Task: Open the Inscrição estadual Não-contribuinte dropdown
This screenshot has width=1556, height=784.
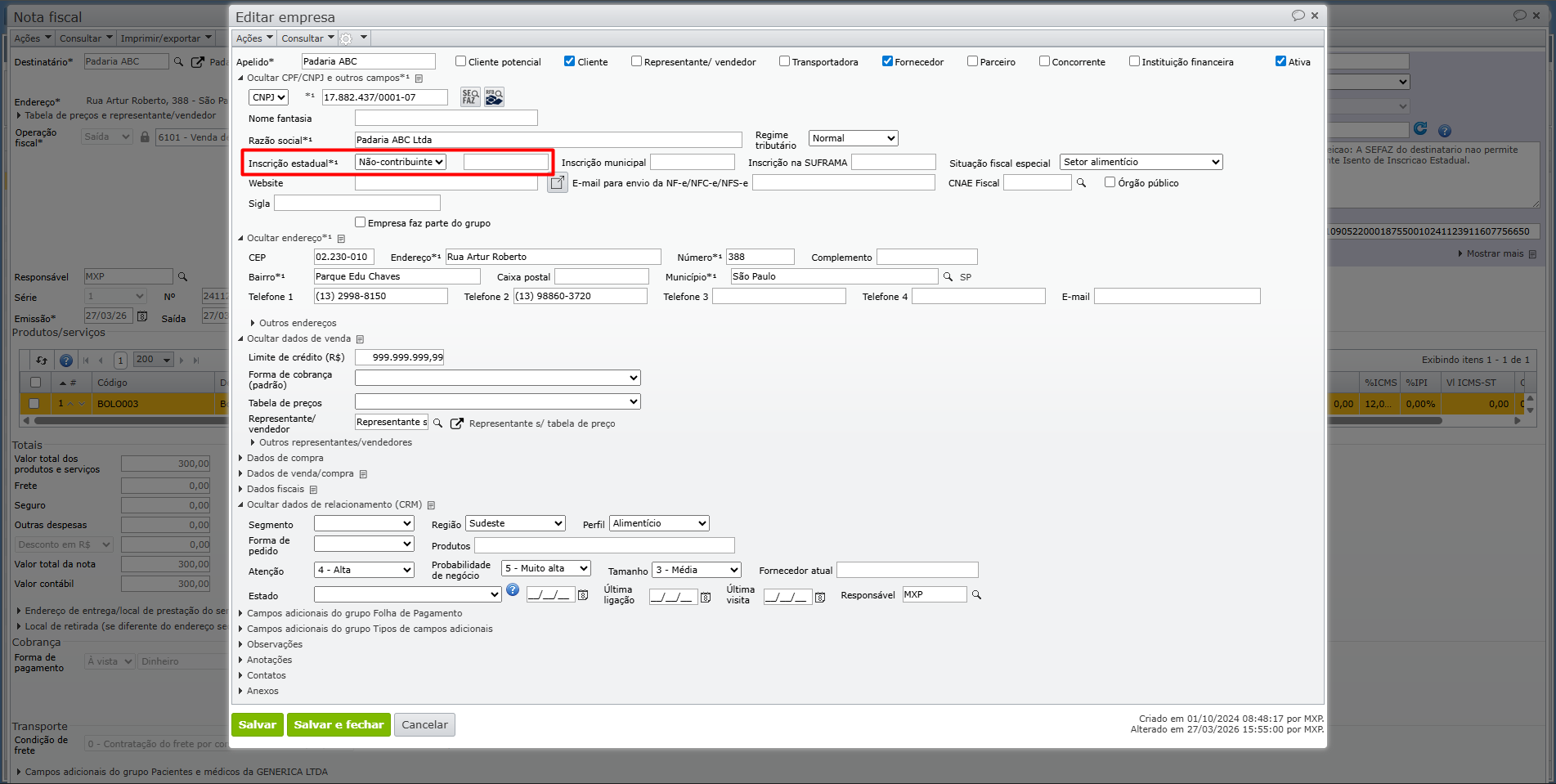Action: [x=401, y=162]
